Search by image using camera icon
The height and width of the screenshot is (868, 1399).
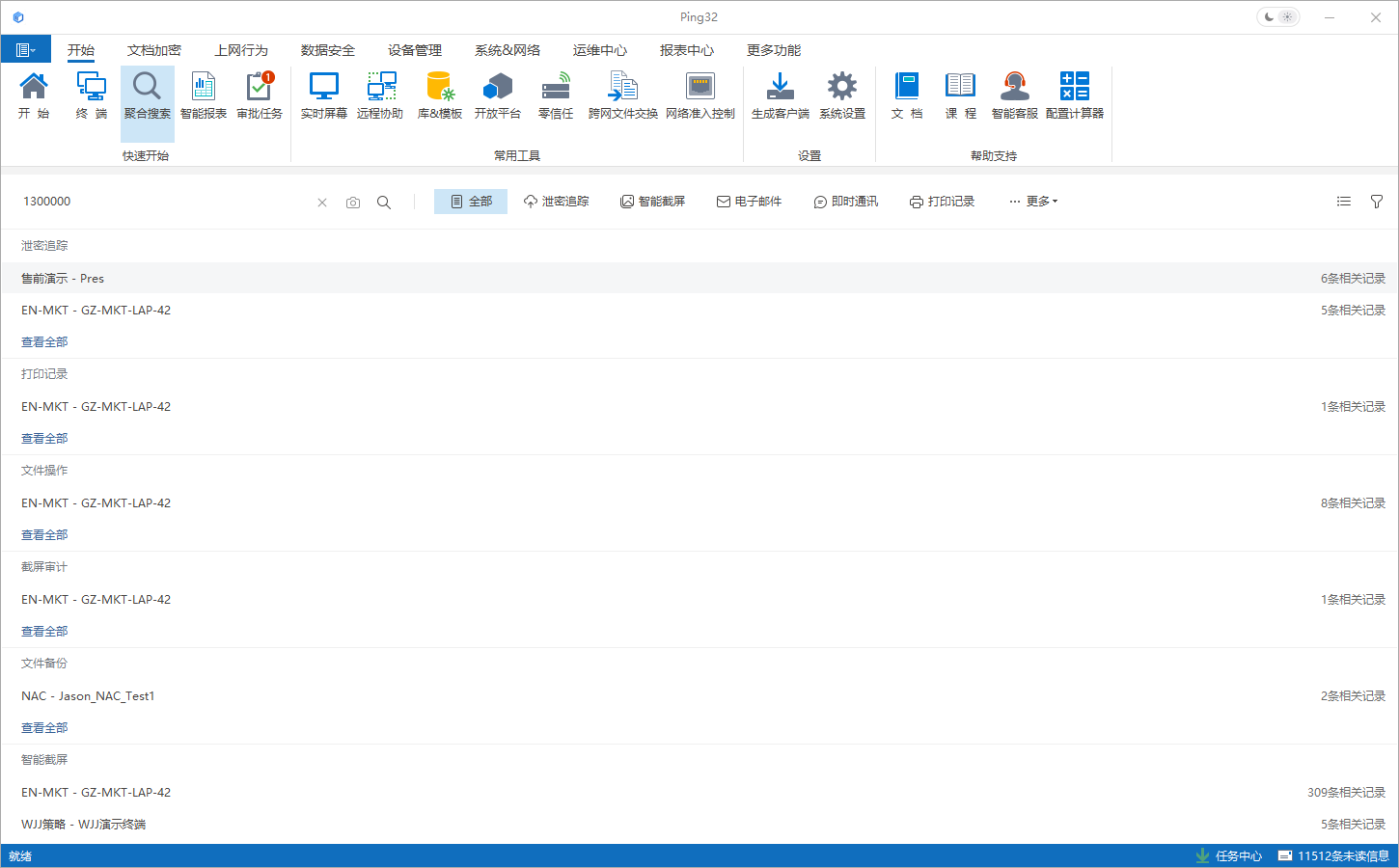[353, 203]
